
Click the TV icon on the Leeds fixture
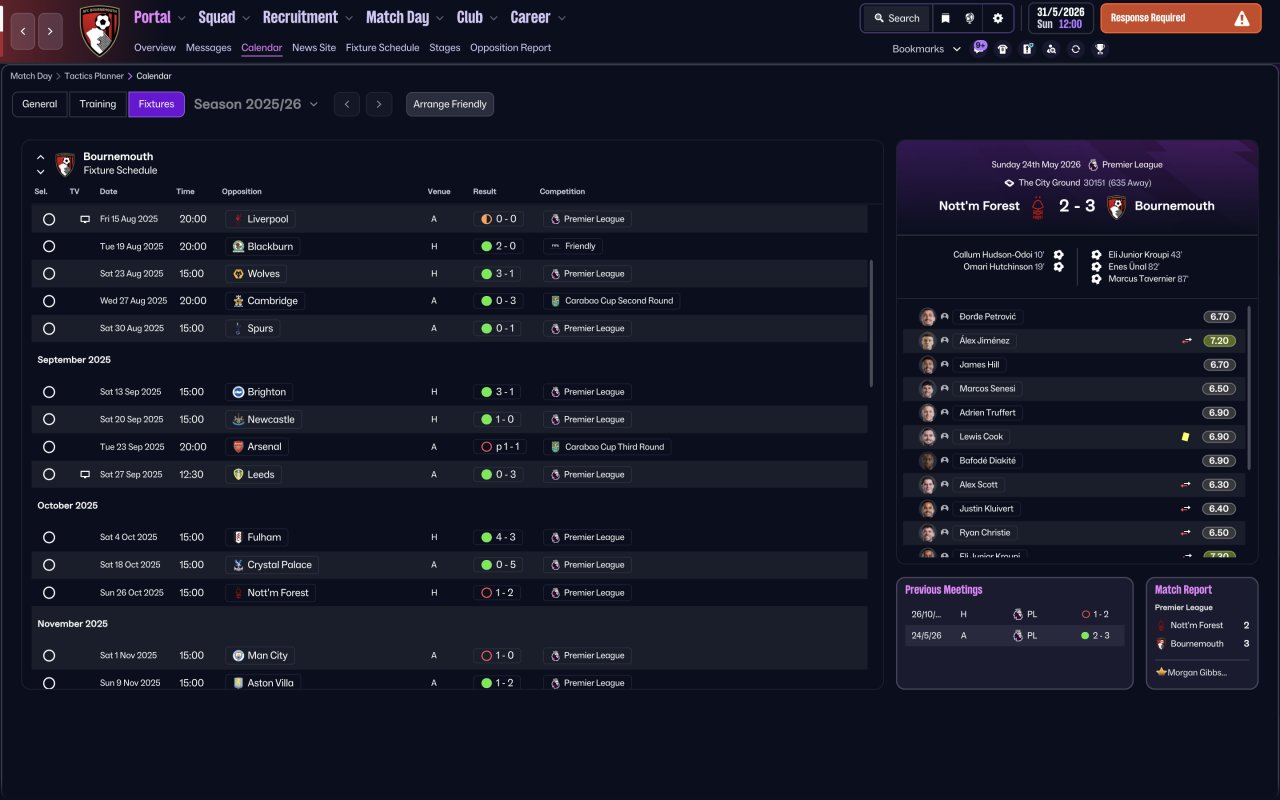(85, 474)
